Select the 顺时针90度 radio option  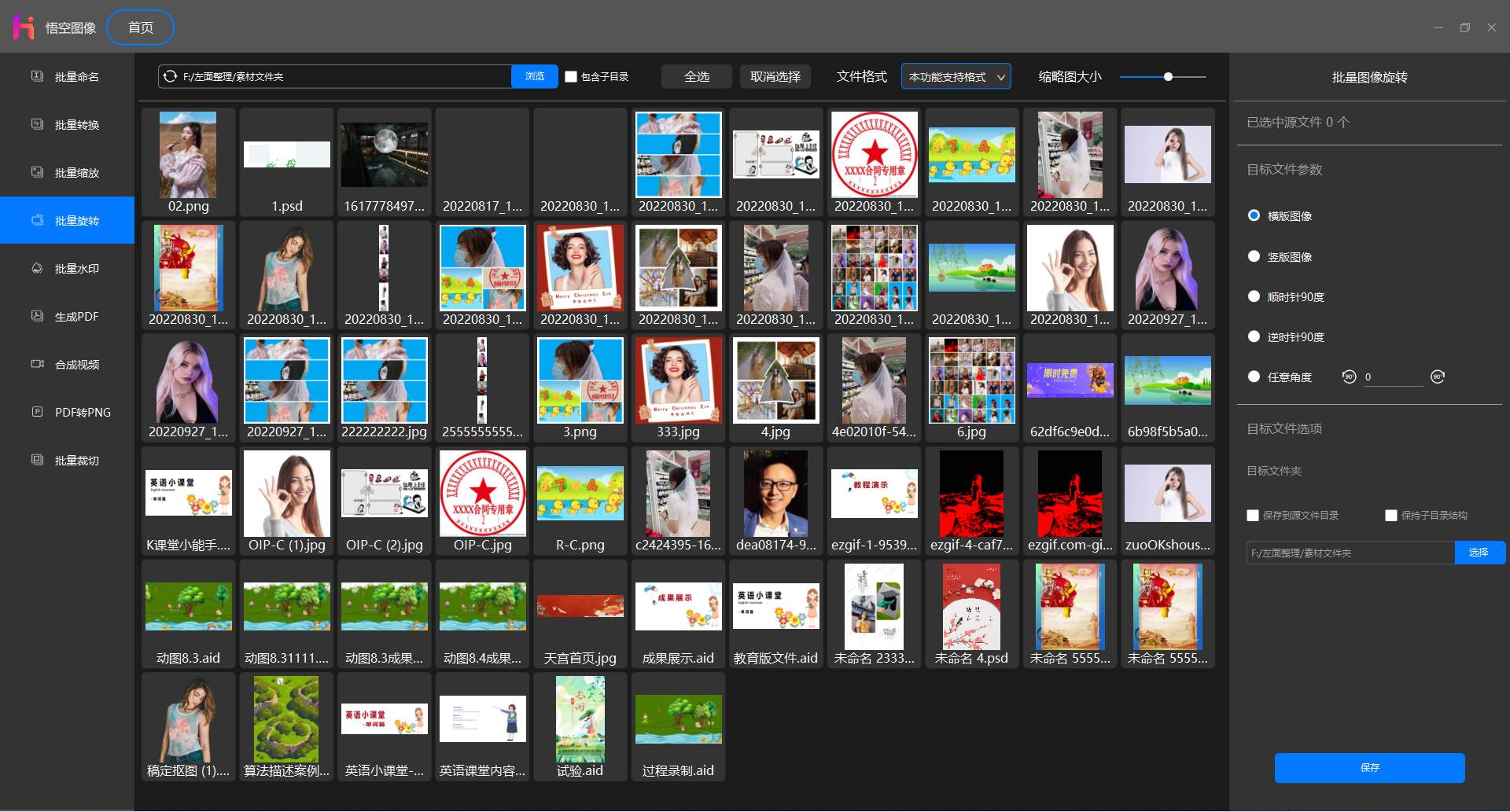[1254, 296]
